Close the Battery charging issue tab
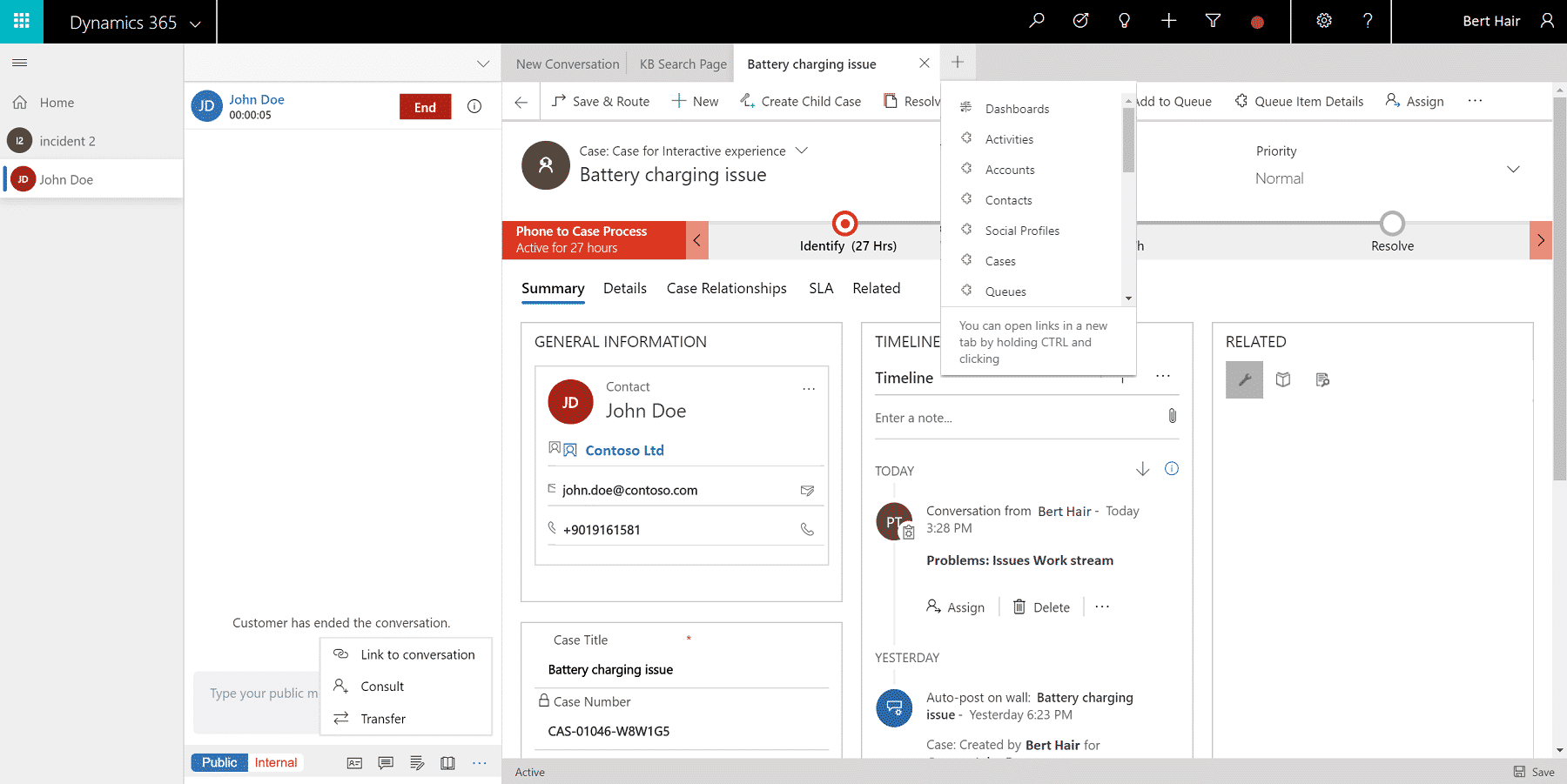The width and height of the screenshot is (1567, 784). (924, 64)
